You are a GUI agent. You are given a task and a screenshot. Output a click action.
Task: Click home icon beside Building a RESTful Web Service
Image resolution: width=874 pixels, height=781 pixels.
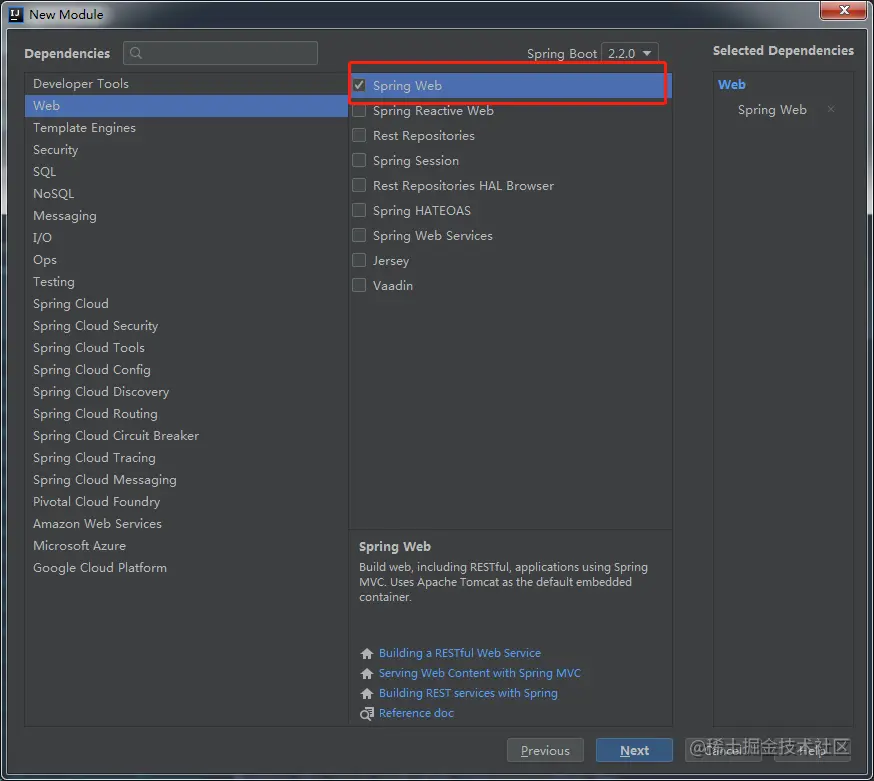367,653
